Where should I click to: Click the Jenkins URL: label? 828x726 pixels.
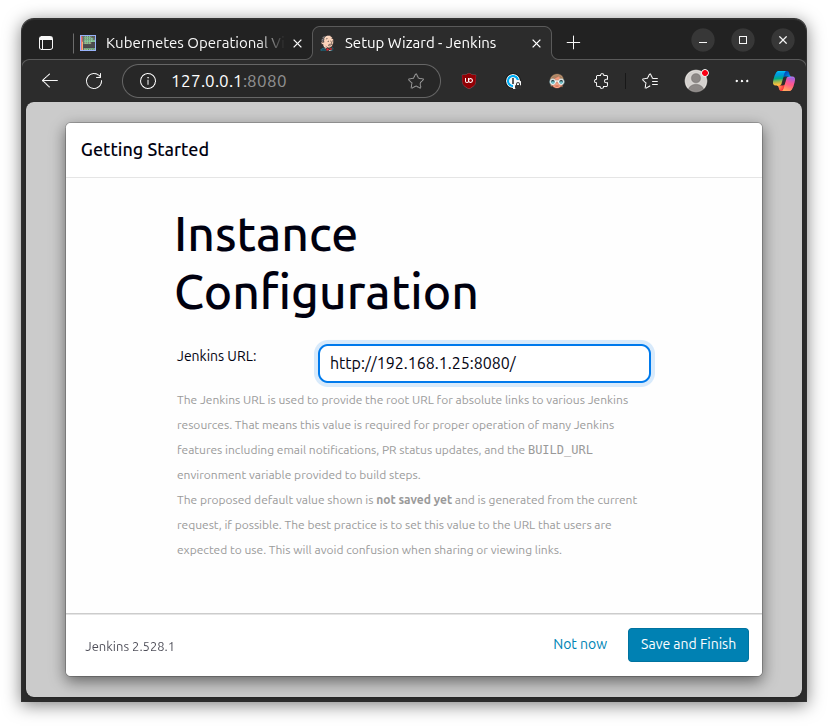click(217, 356)
